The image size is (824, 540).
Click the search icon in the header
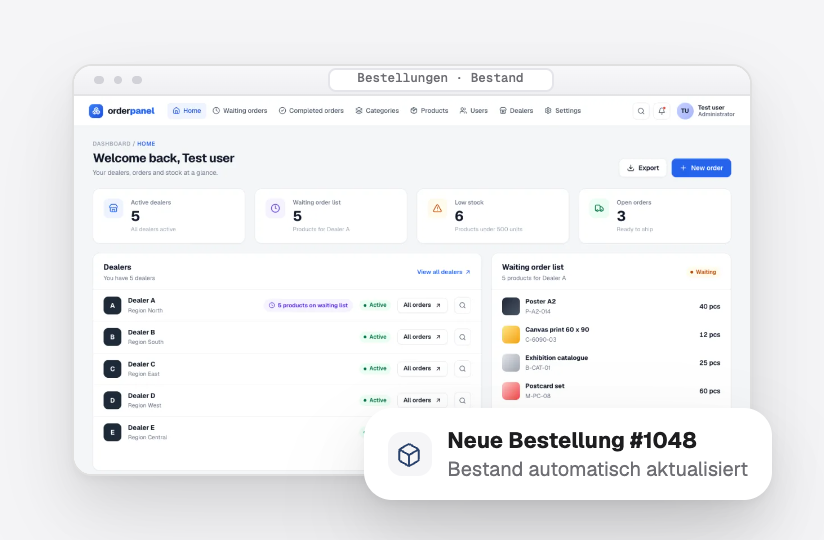coord(641,111)
